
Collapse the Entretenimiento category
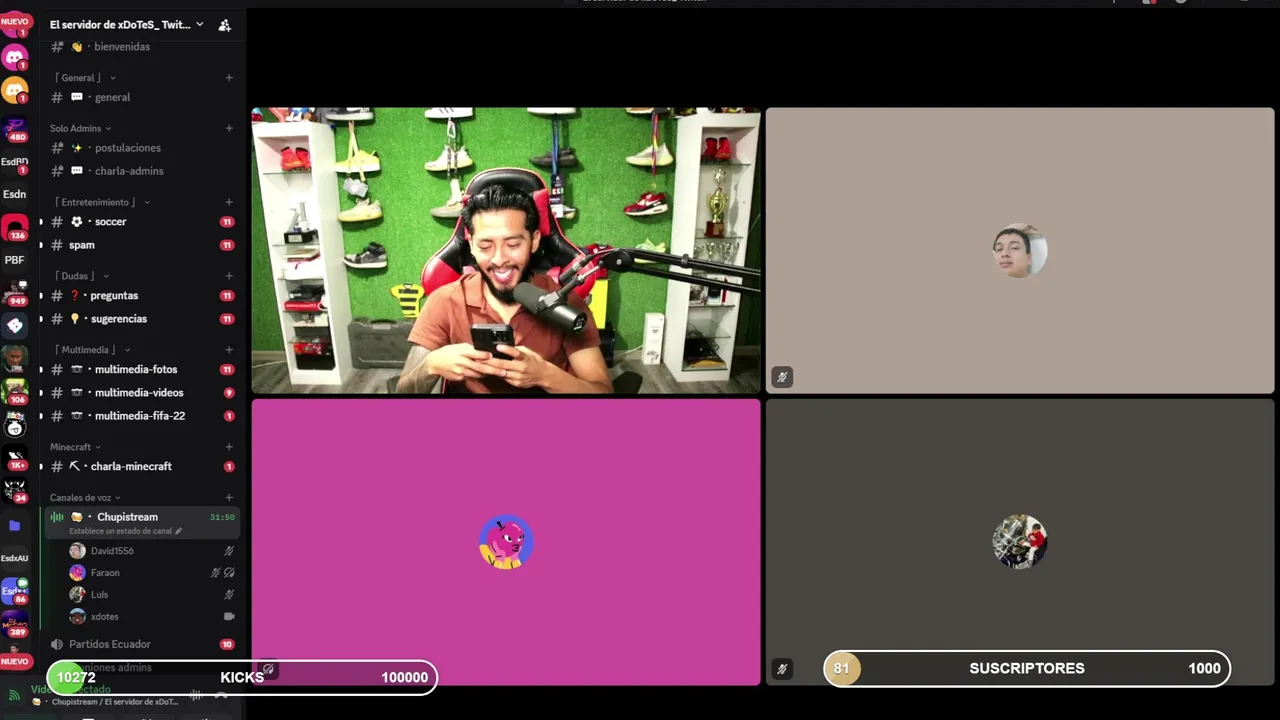point(100,202)
